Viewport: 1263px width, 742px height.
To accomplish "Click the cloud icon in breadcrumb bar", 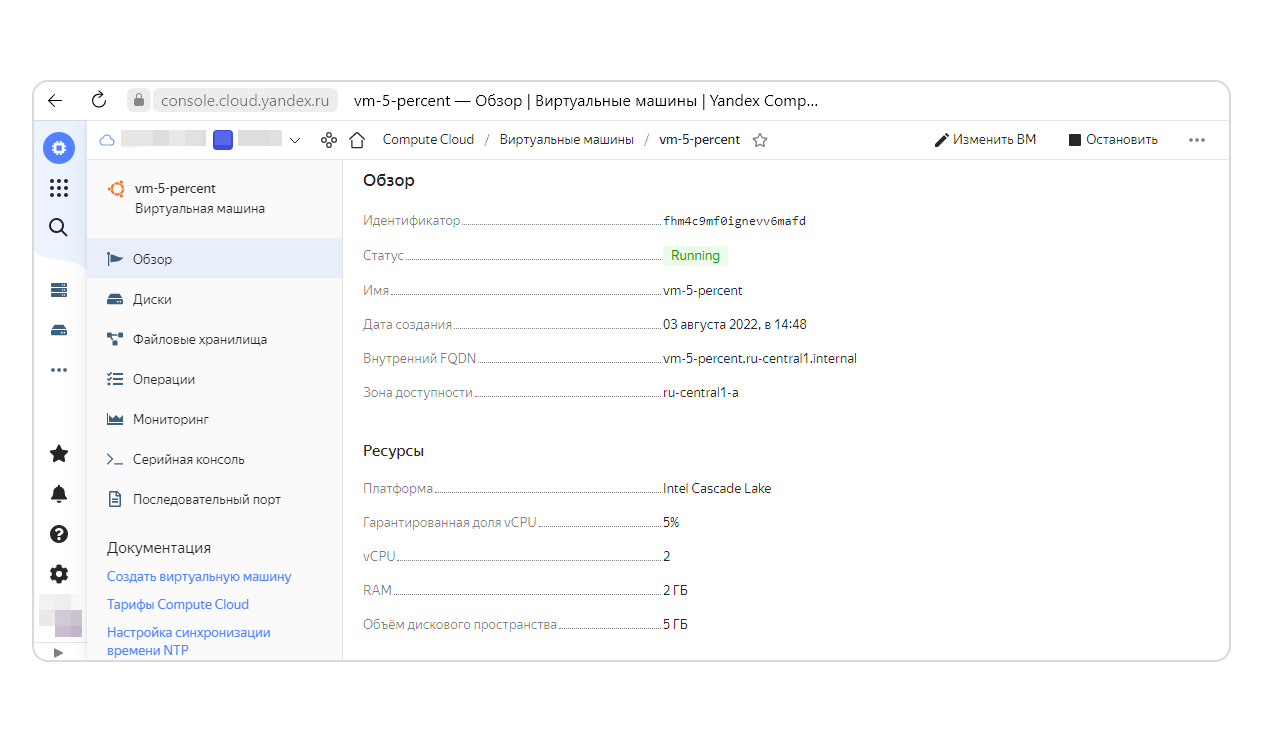I will point(107,140).
